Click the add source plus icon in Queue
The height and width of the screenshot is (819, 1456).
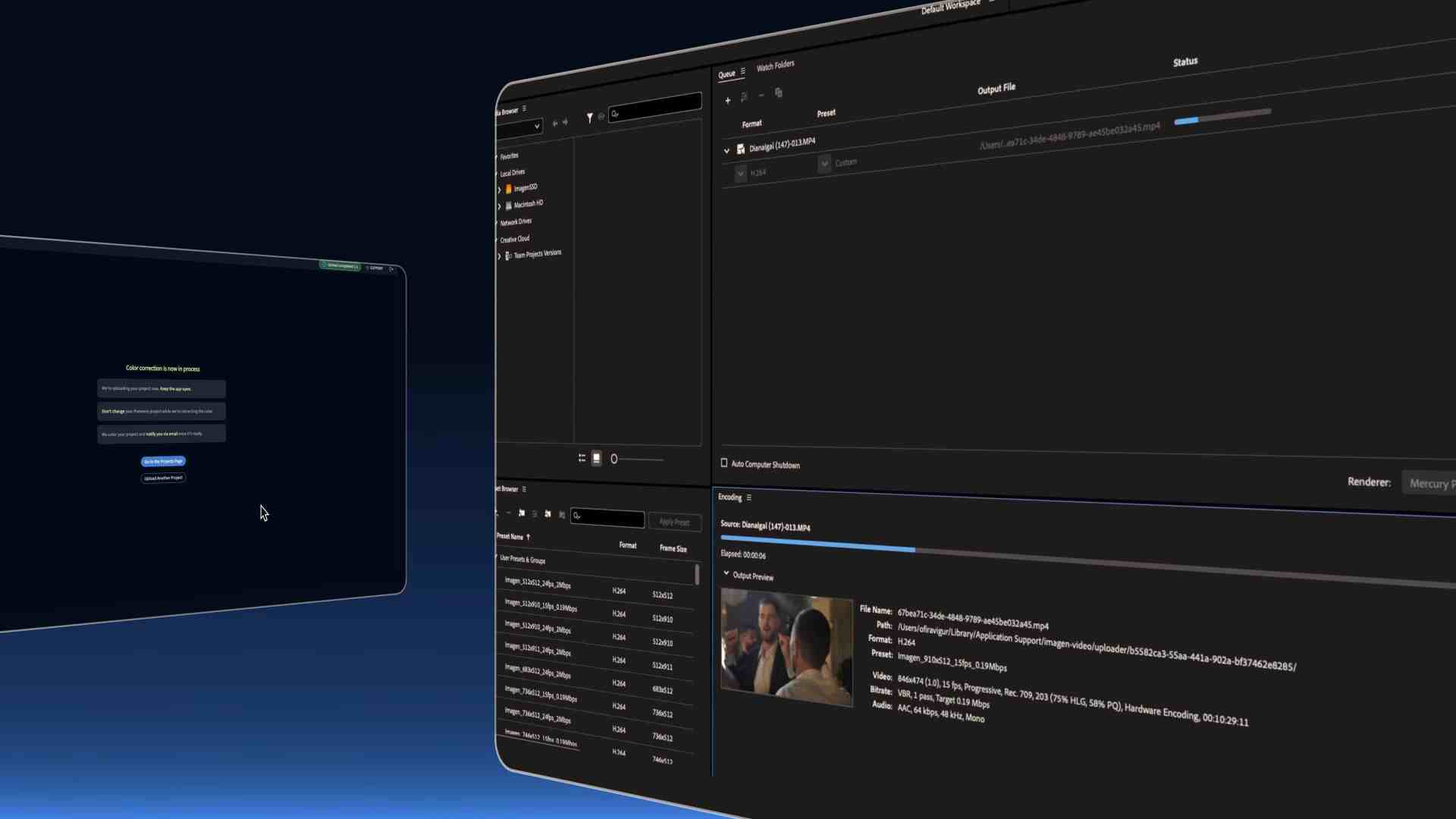(x=728, y=100)
